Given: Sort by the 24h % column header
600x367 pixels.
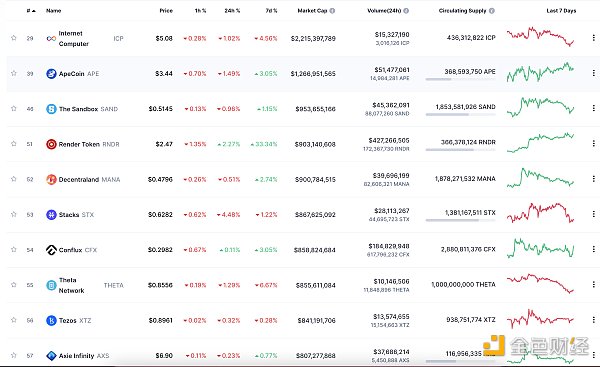Looking at the screenshot, I should pos(232,11).
